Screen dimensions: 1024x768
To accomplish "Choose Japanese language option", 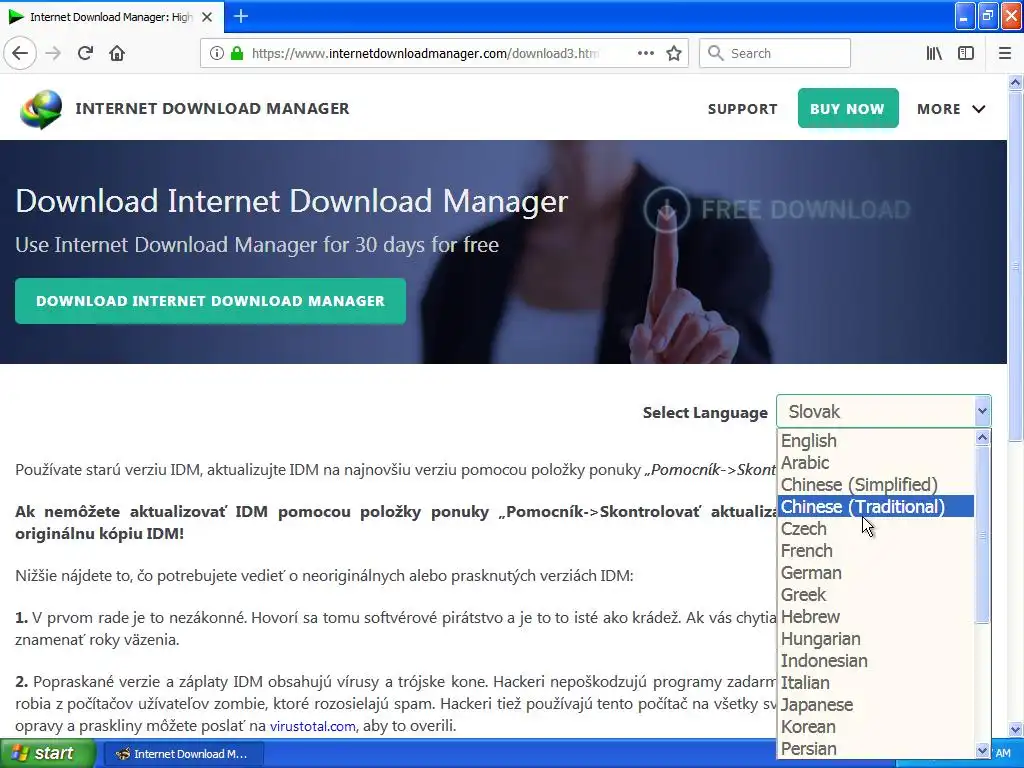I will (875, 705).
